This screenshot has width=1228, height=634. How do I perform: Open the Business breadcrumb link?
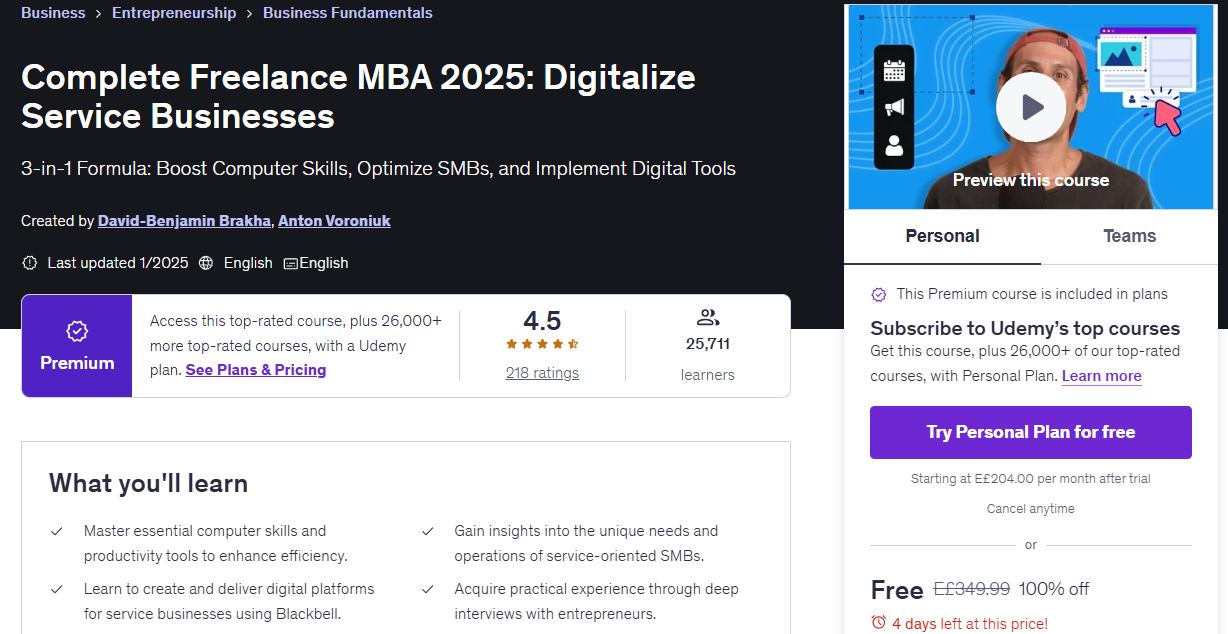click(53, 13)
